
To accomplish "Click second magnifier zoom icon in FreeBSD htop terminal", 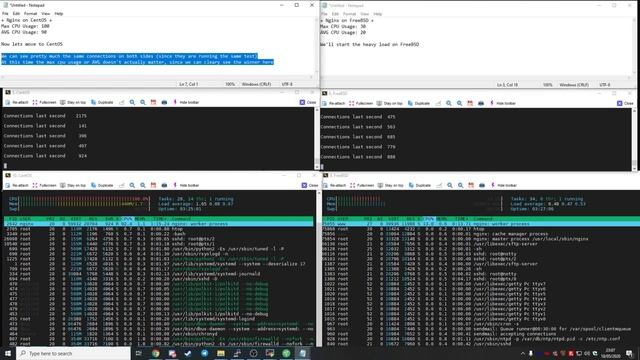I will click(x=460, y=185).
